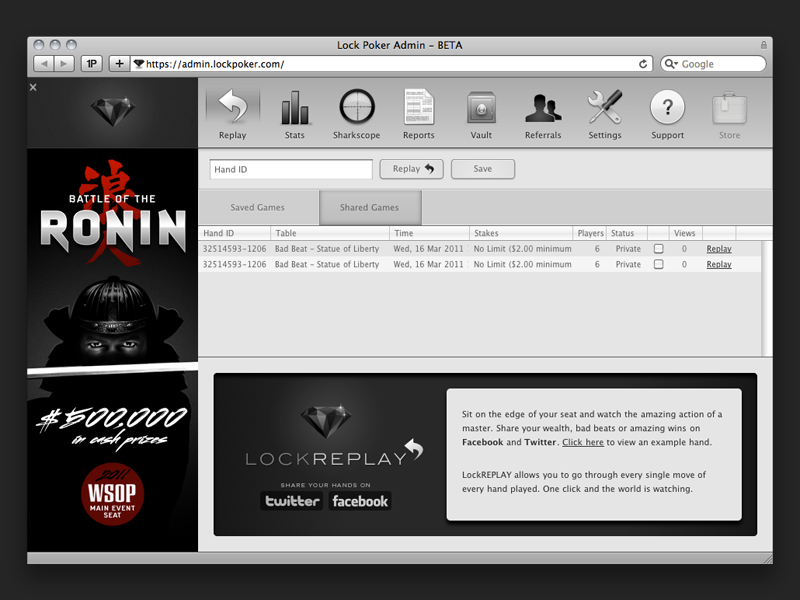
Task: Click the window resize grip corner
Action: (x=768, y=559)
